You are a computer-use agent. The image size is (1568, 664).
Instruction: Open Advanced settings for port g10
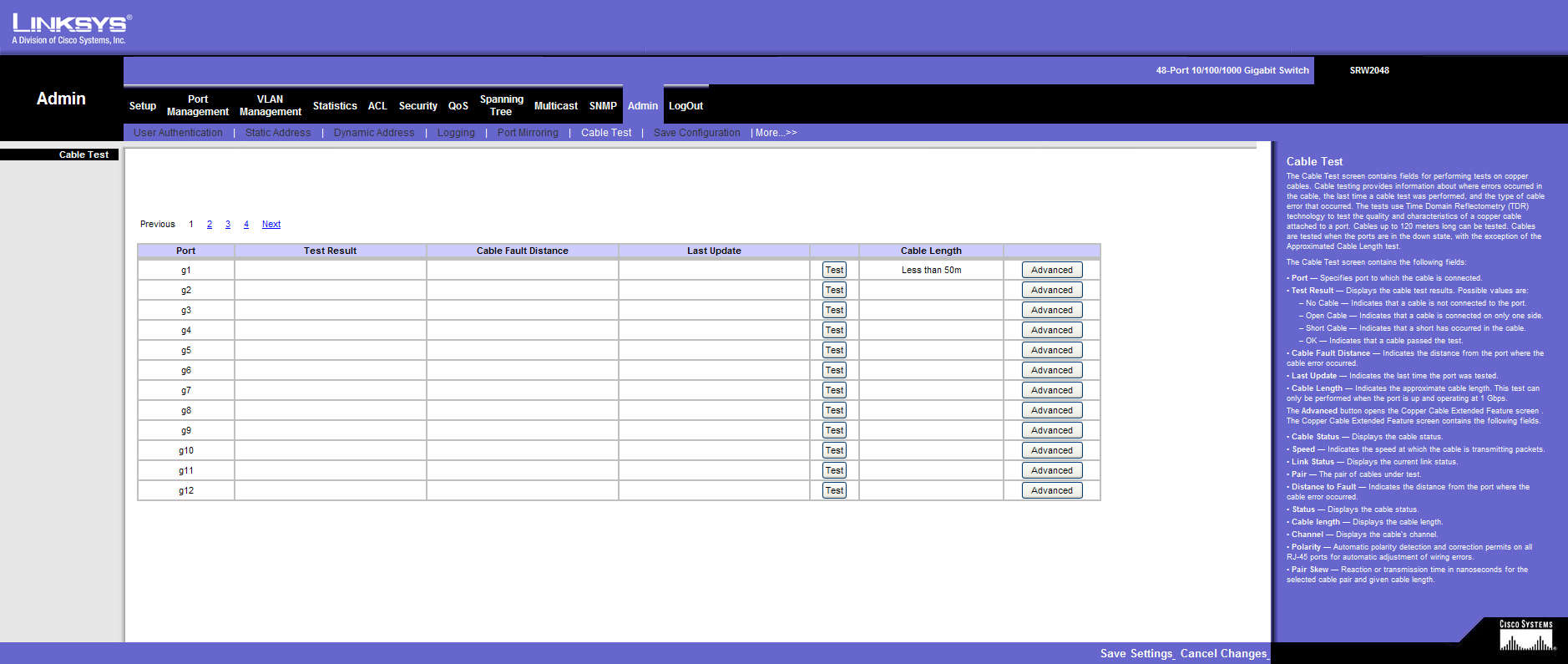(1051, 450)
